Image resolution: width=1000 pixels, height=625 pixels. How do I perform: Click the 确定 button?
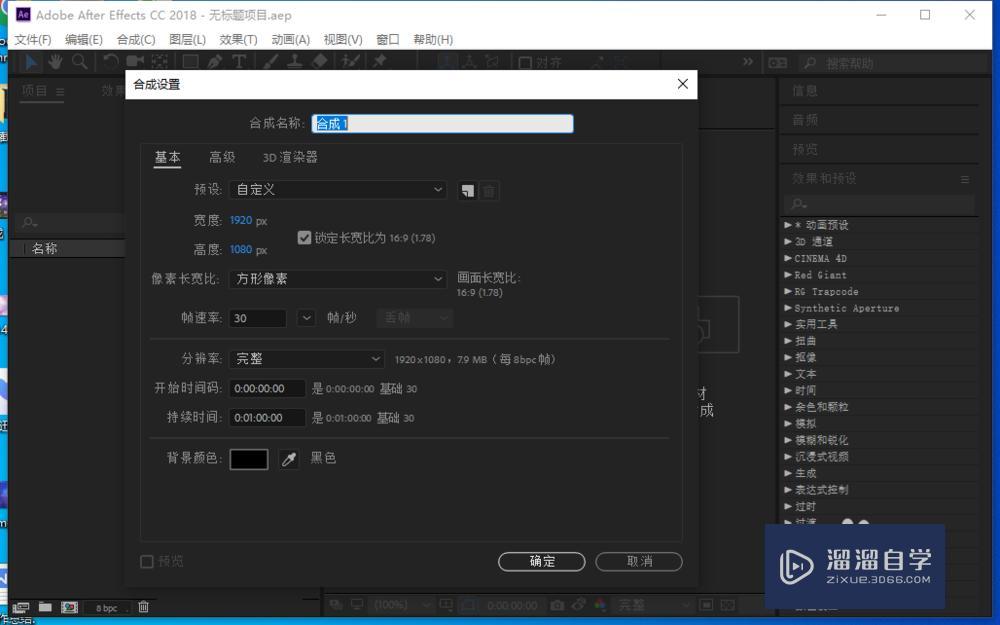click(x=541, y=561)
